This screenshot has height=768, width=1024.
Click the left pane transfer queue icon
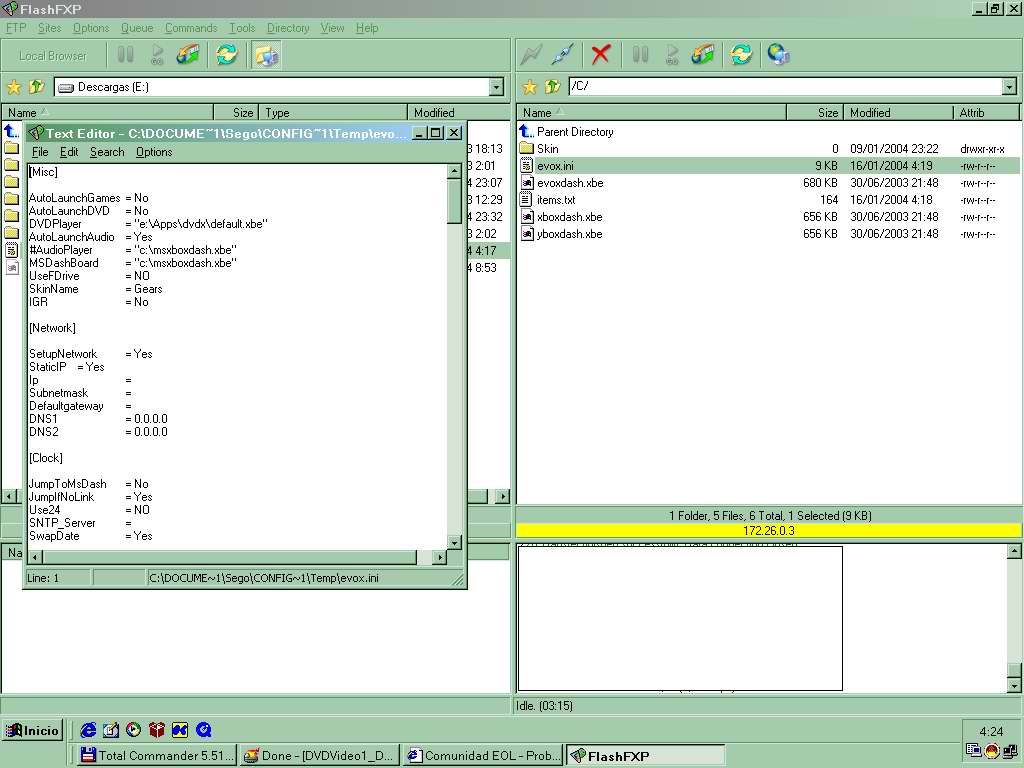(x=188, y=54)
